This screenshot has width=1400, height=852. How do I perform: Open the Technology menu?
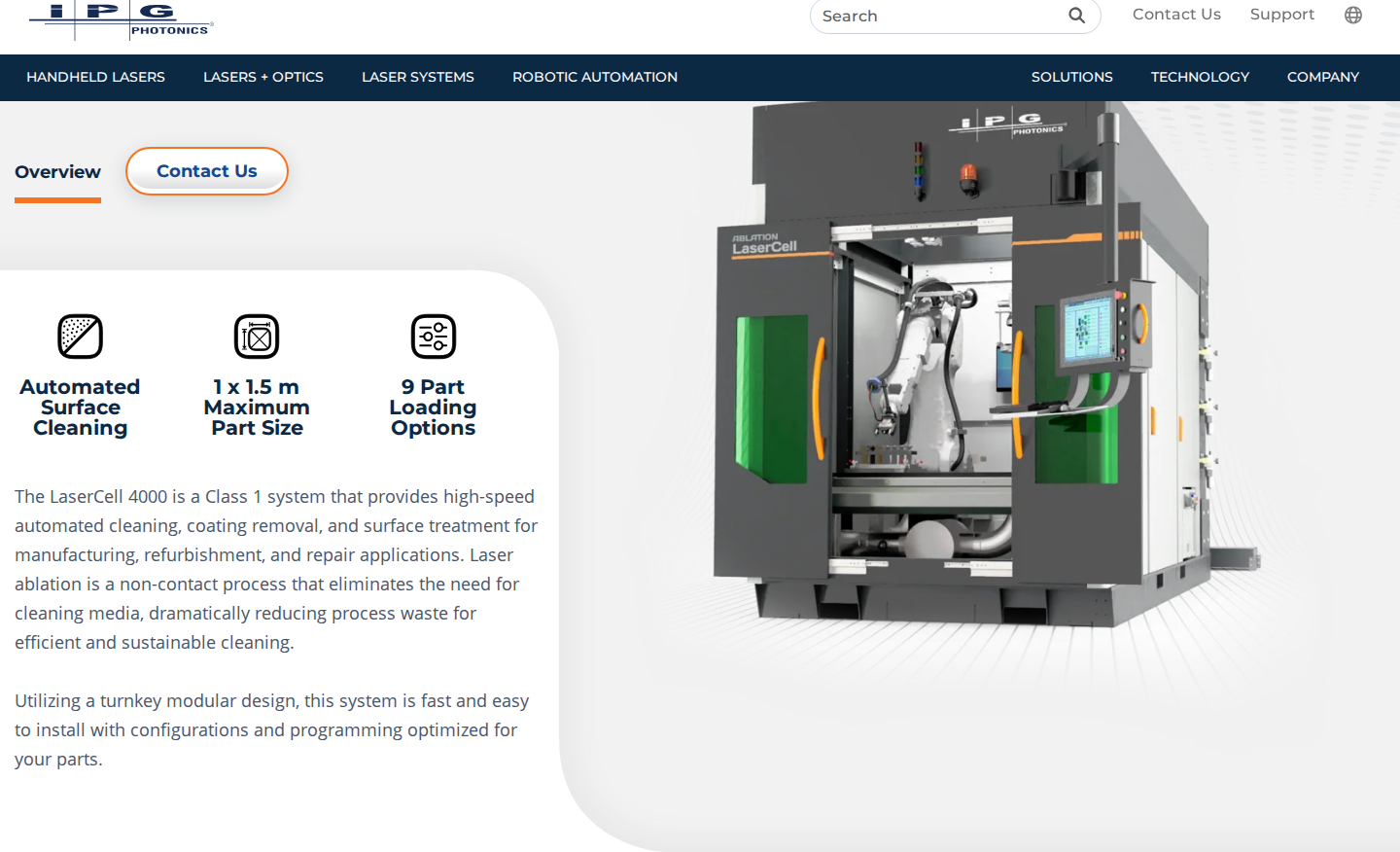(x=1200, y=77)
